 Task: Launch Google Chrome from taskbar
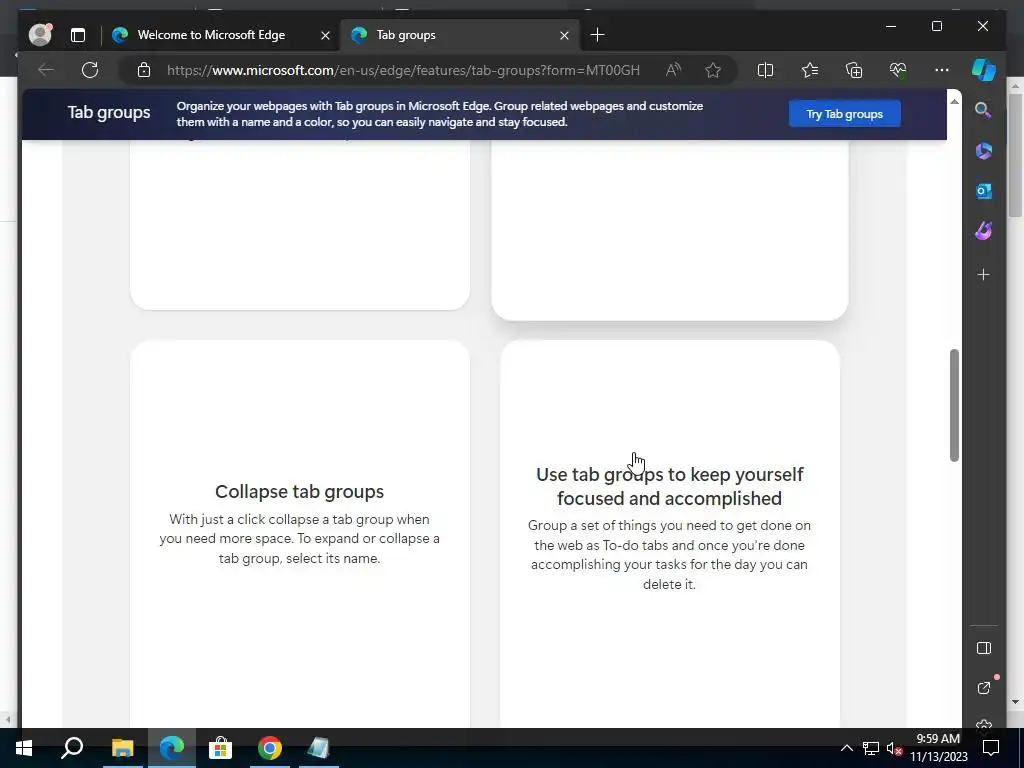point(270,748)
